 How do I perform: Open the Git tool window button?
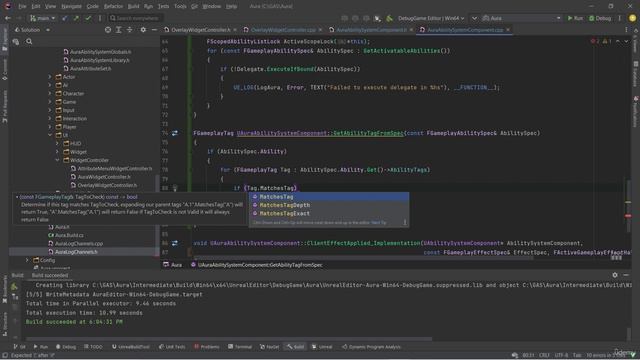19,347
